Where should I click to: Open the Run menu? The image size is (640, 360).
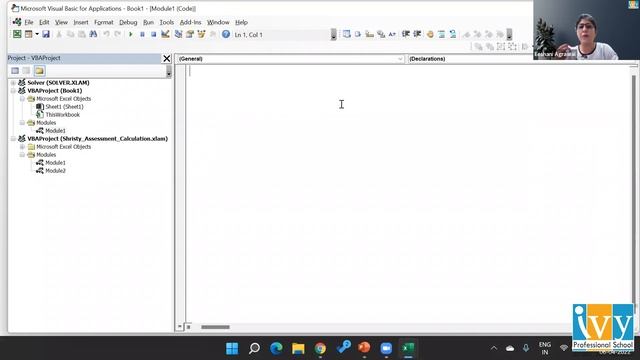149,22
